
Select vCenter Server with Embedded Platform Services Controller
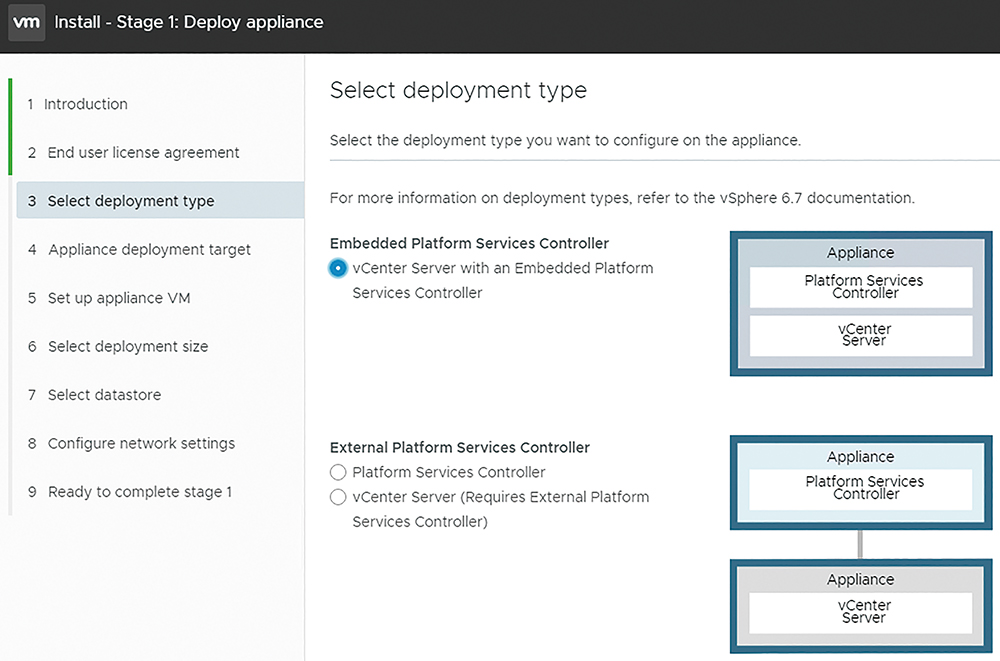pos(338,268)
